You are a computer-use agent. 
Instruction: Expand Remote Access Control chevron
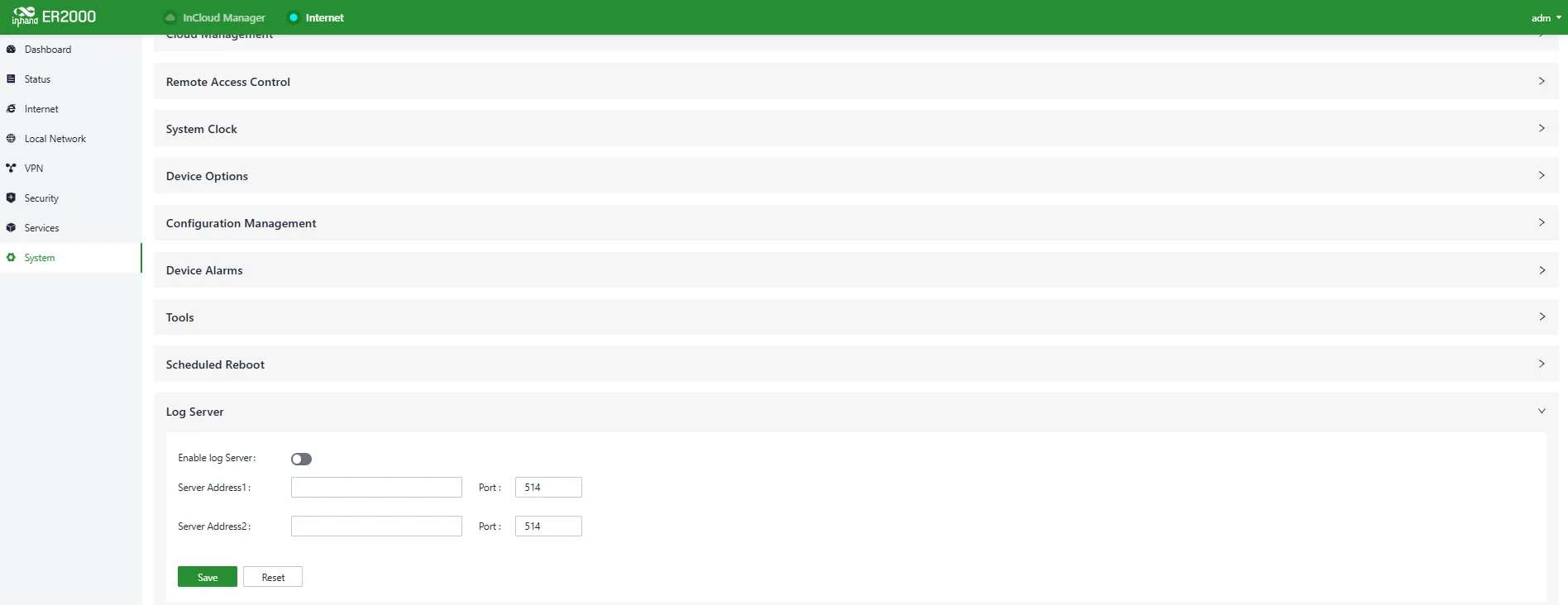point(1542,81)
